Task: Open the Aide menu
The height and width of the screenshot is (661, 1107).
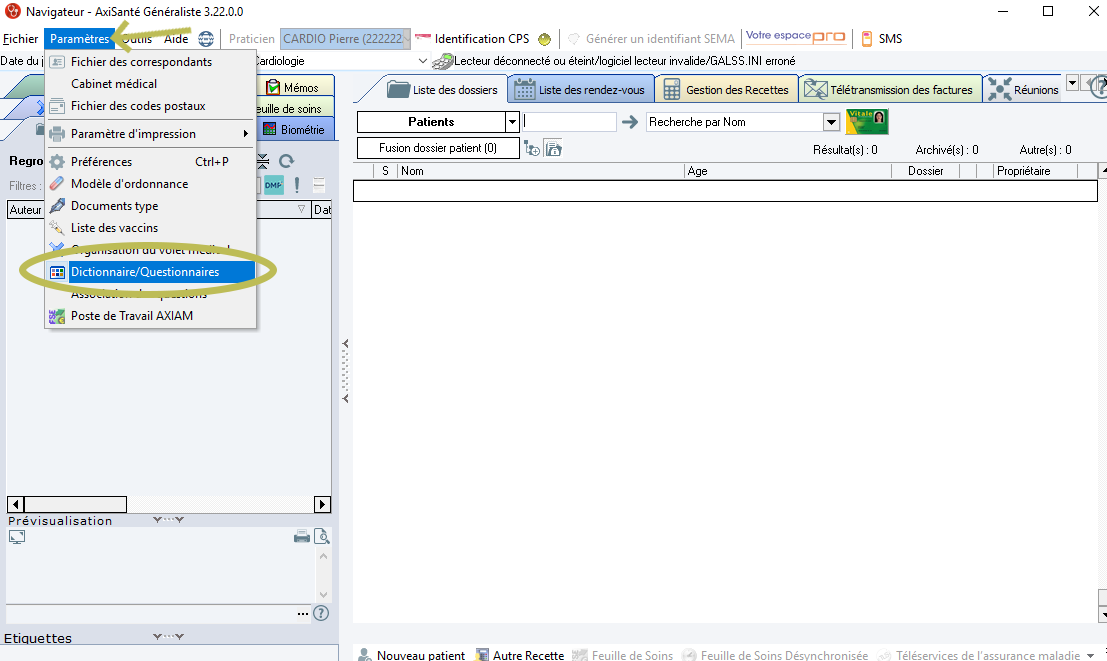Action: 176,39
